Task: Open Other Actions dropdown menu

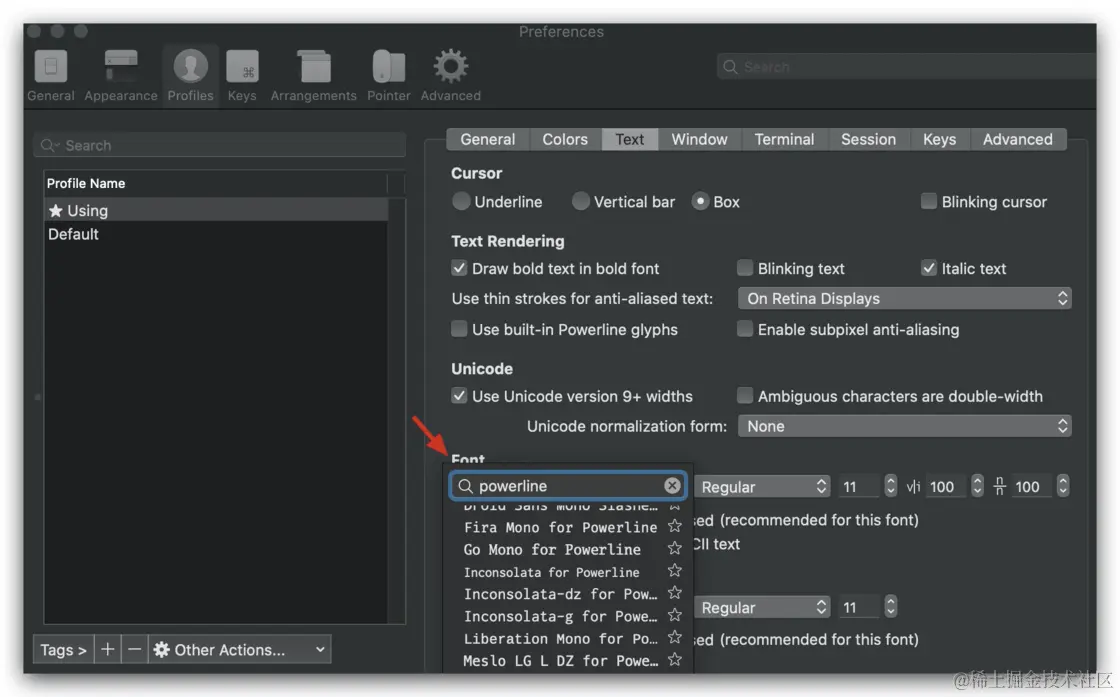Action: pyautogui.click(x=239, y=649)
